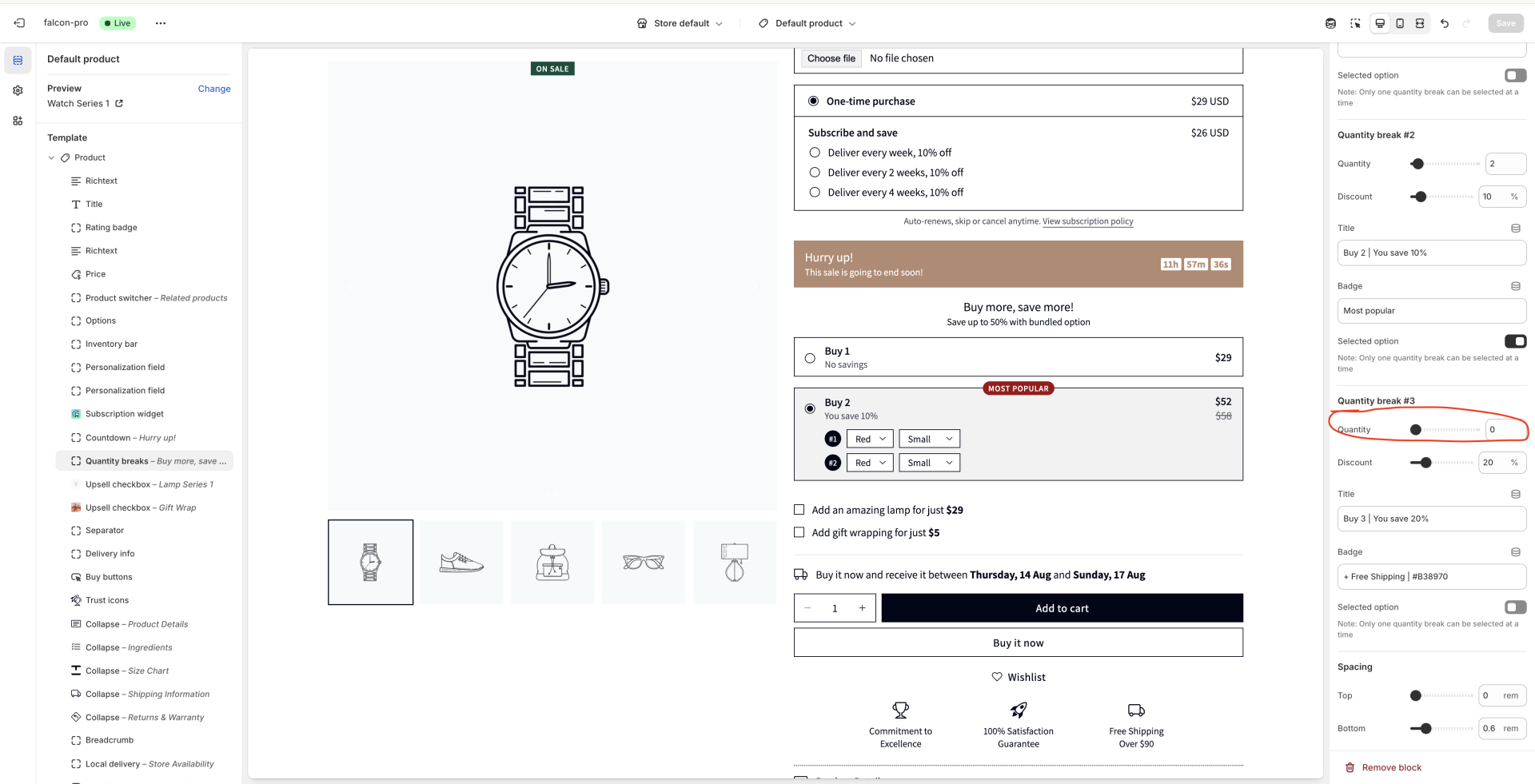Click the Wishlist heart icon
Viewport: 1535px width, 784px height.
pos(997,677)
